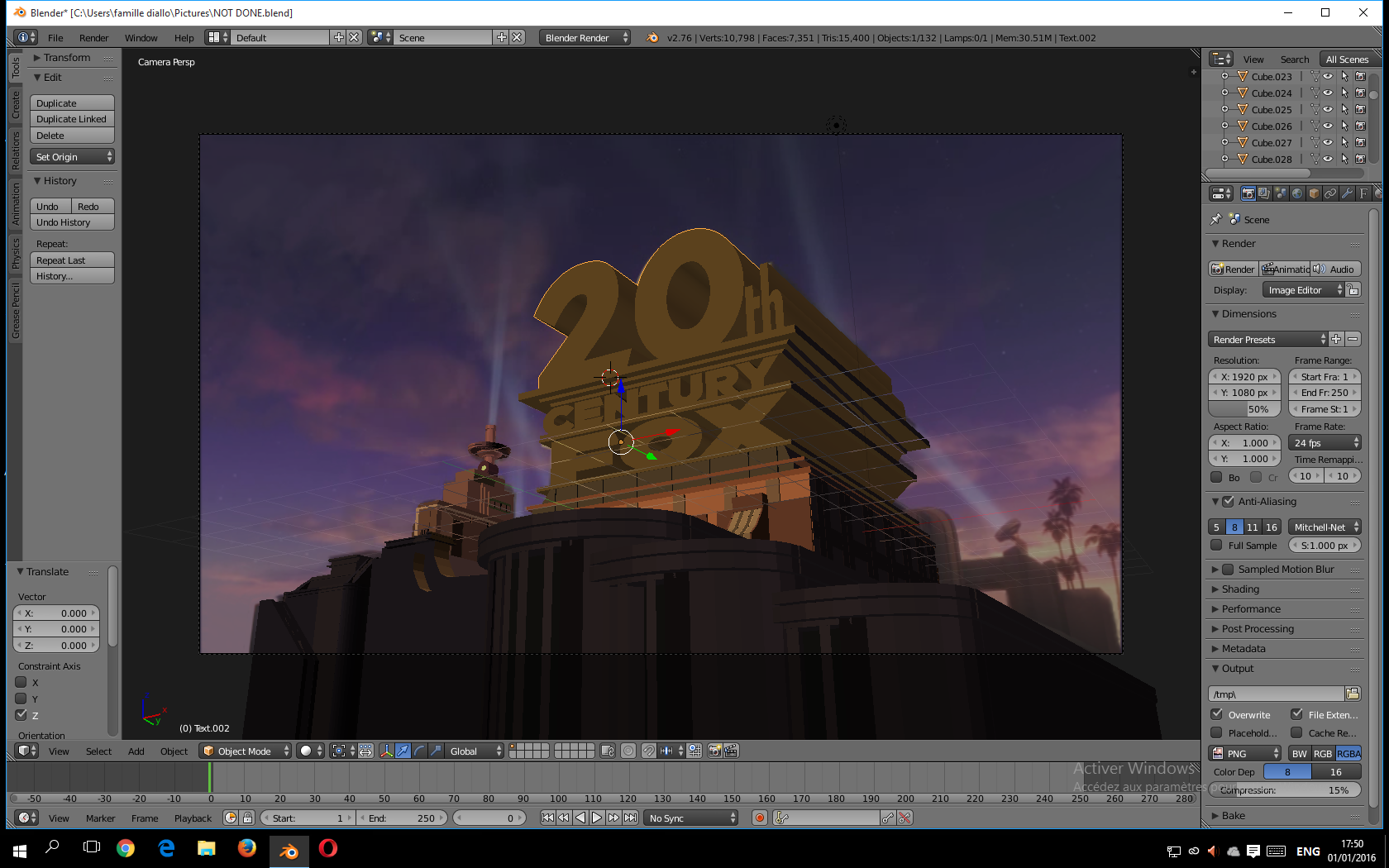Open the World properties tab (globe icon)

coord(1297,193)
